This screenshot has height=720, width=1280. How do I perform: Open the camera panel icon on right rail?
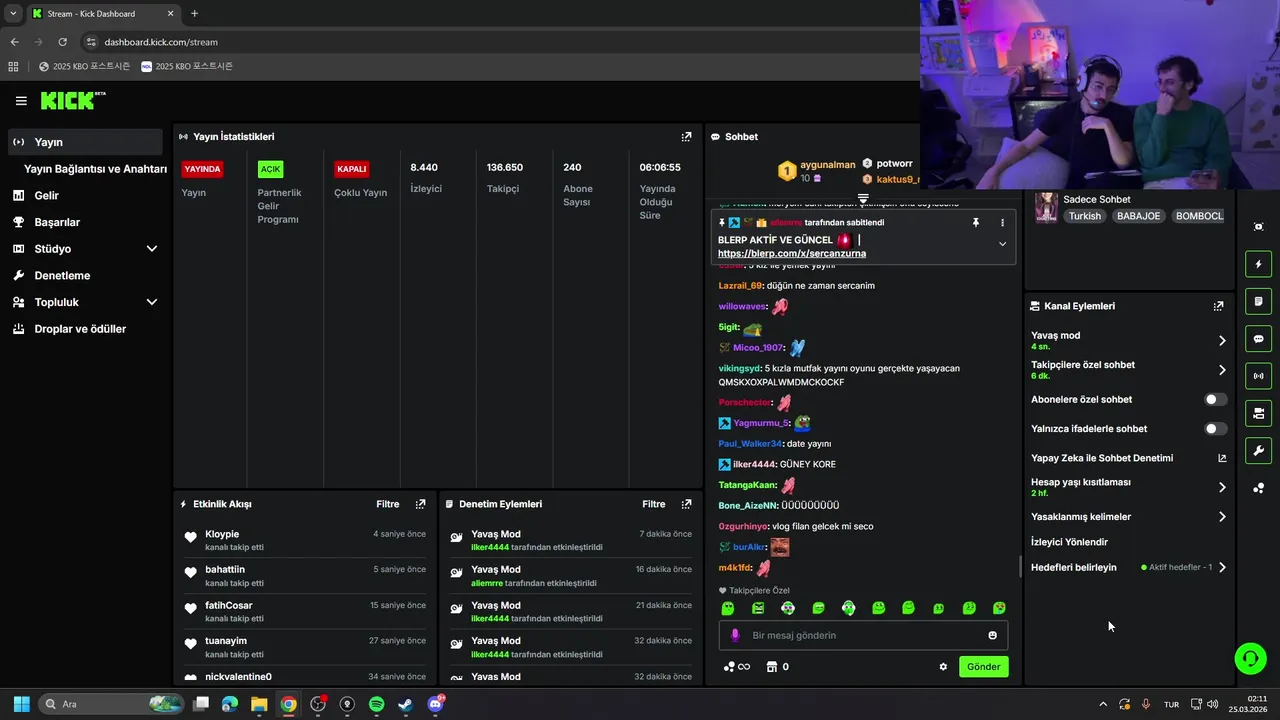(1258, 413)
